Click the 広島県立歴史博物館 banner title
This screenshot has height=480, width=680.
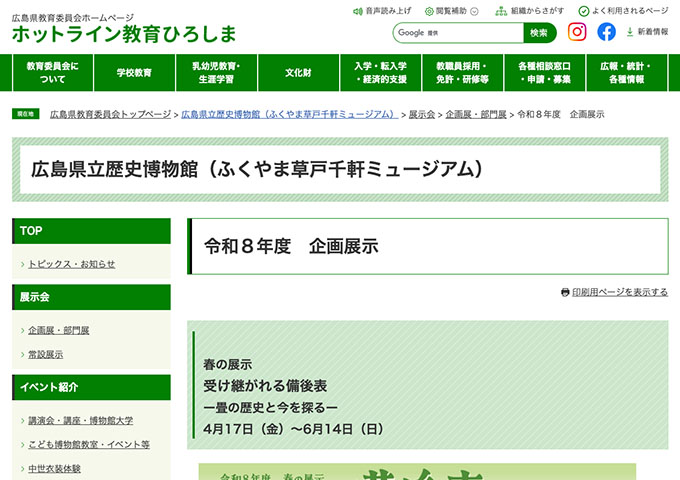(257, 169)
